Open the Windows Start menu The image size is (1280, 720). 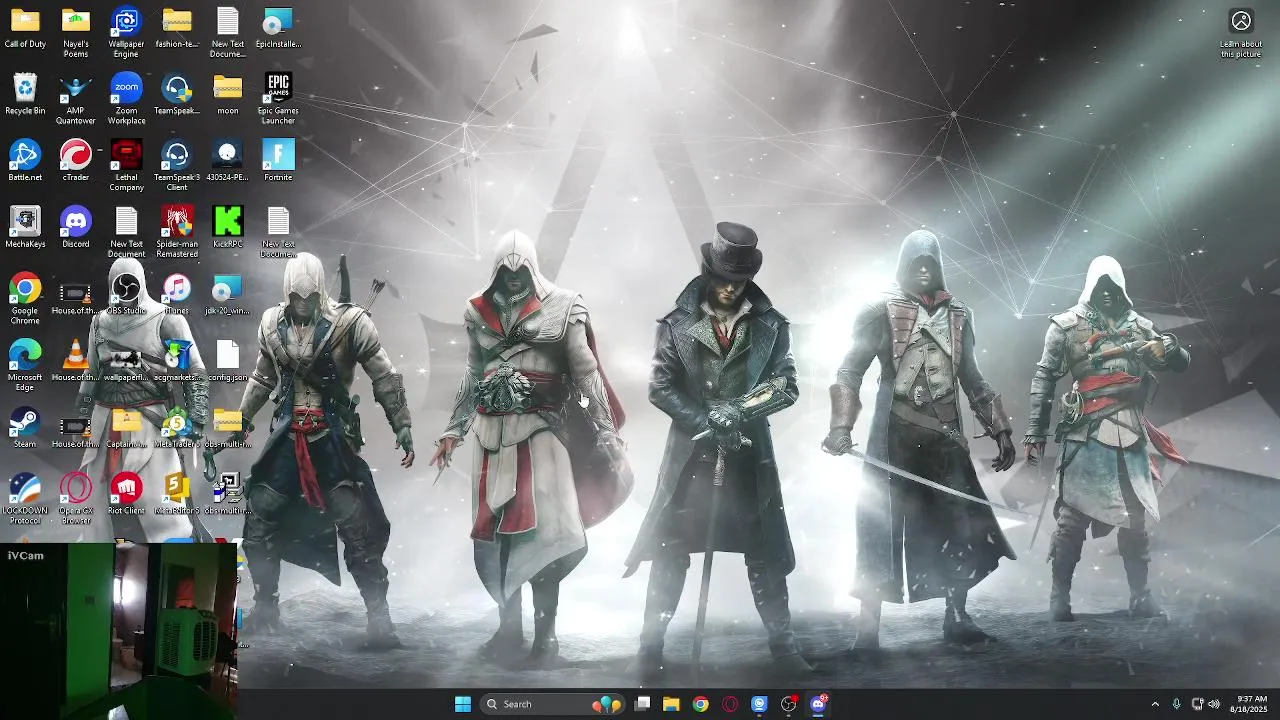tap(463, 704)
